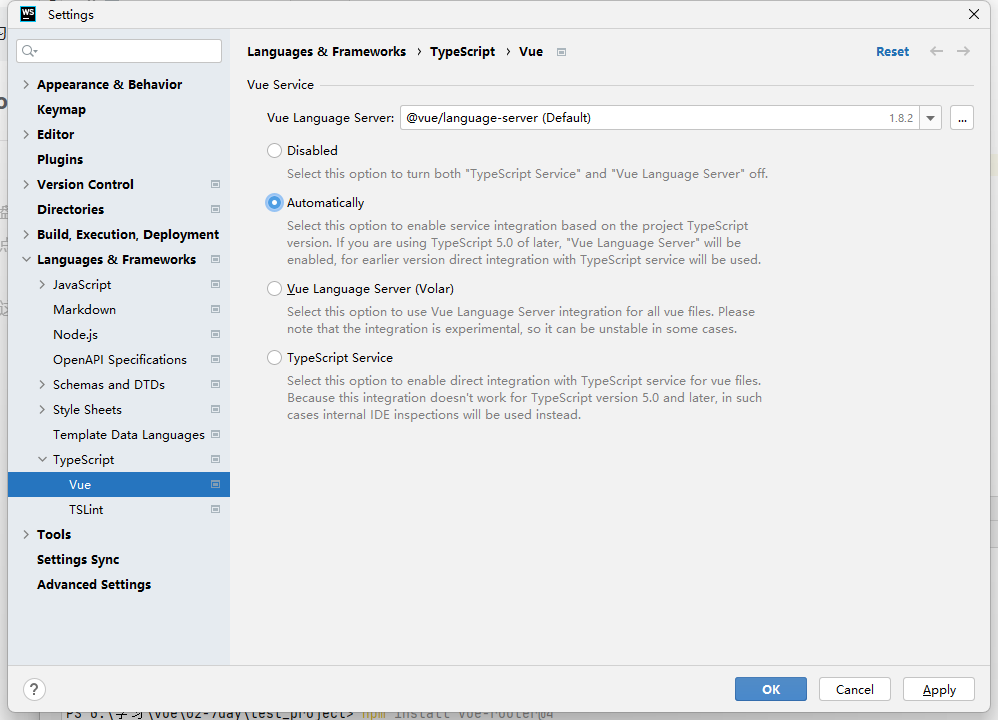Open Template Data Languages settings page
The height and width of the screenshot is (720, 998).
129,435
